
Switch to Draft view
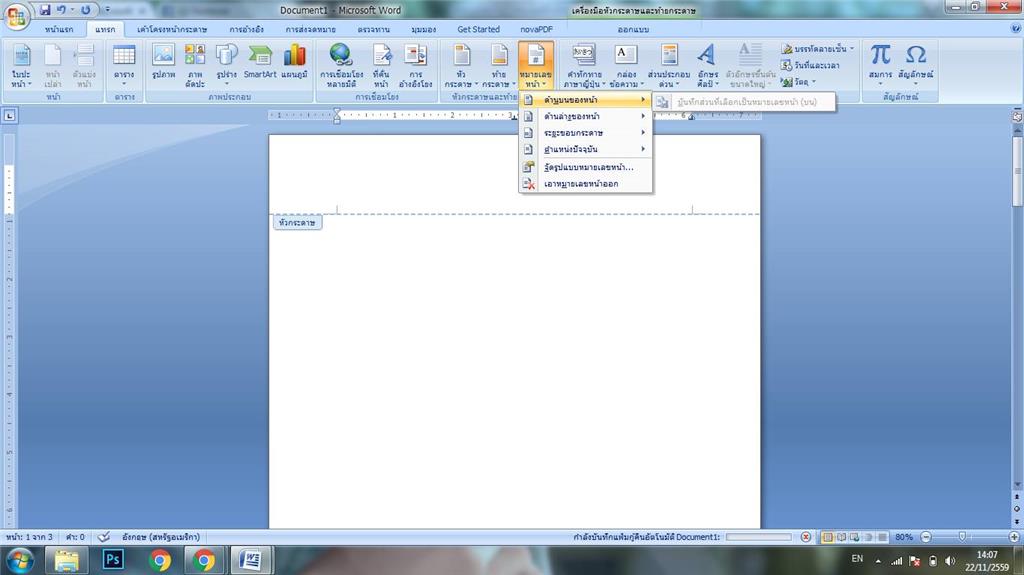click(x=882, y=537)
